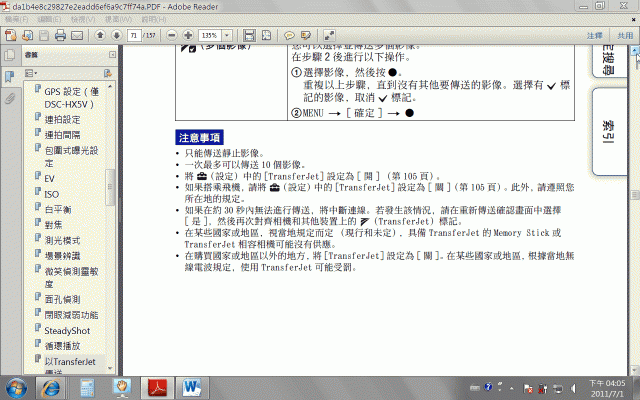640x400 pixels.
Task: Print the document using the printer icon
Action: pos(60,36)
